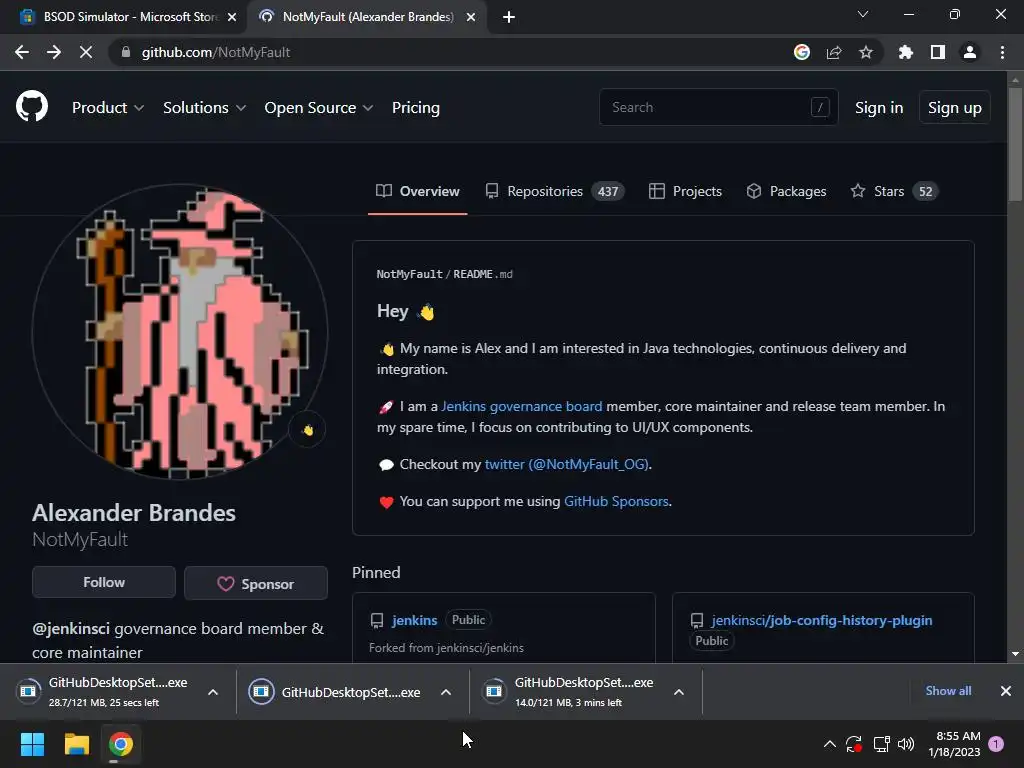
Task: Click the @jenkinsci mention in bio
Action: (71, 628)
